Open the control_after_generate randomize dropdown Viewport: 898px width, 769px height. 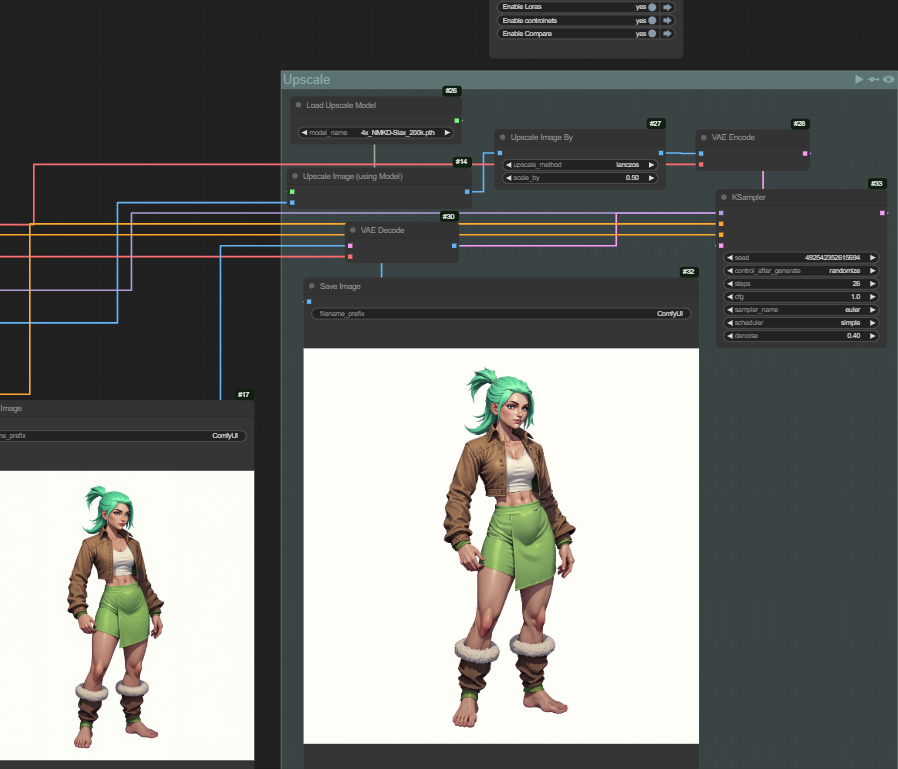(x=801, y=271)
